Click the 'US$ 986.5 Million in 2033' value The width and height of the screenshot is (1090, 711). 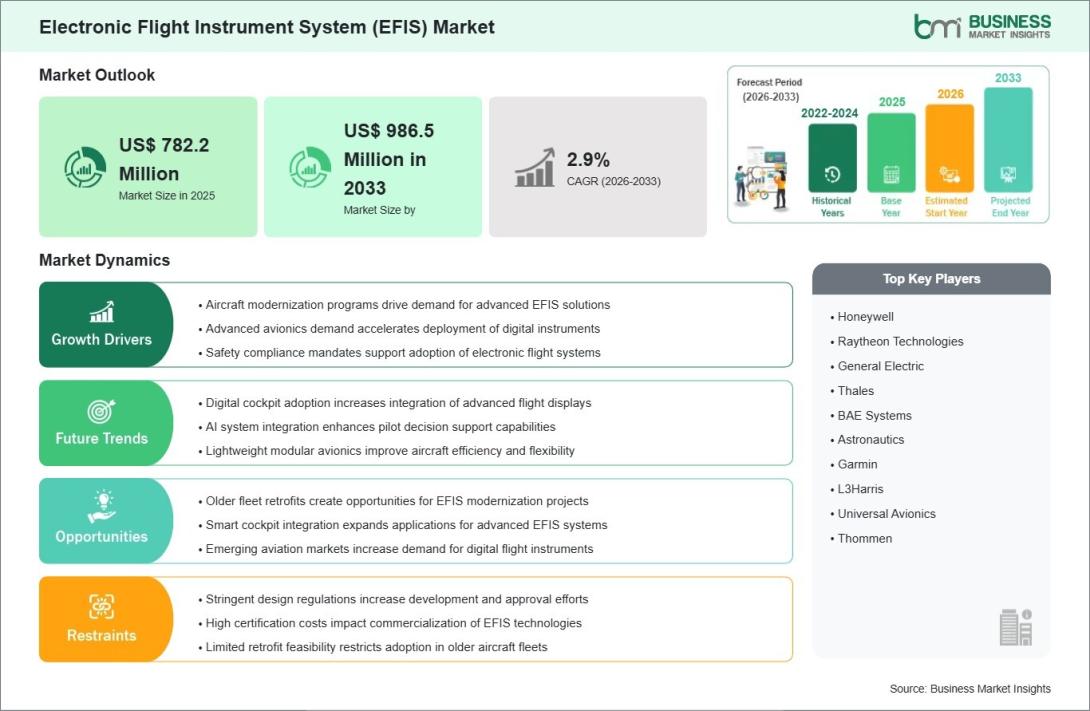tap(389, 159)
